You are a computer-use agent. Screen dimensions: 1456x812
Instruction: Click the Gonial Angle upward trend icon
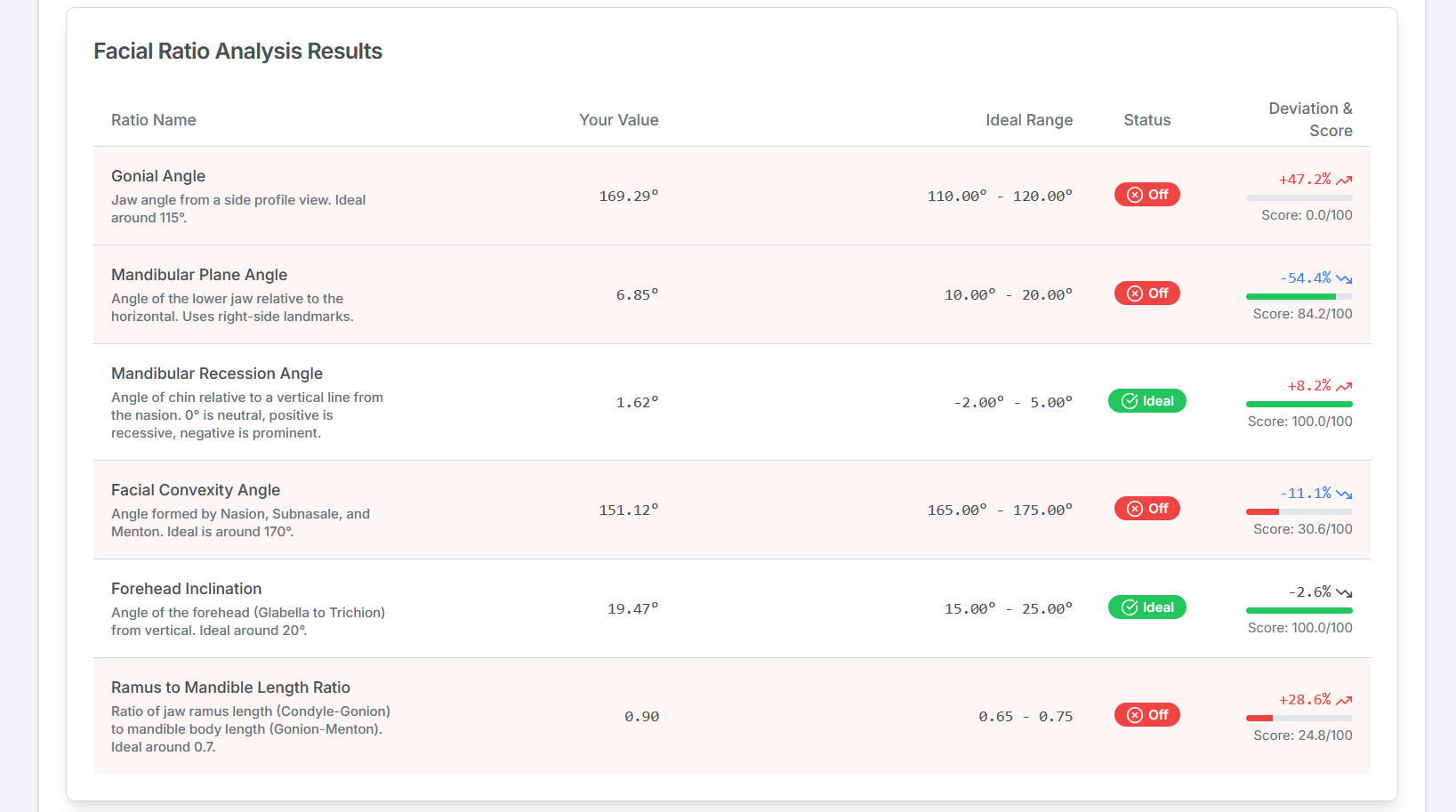pos(1344,181)
